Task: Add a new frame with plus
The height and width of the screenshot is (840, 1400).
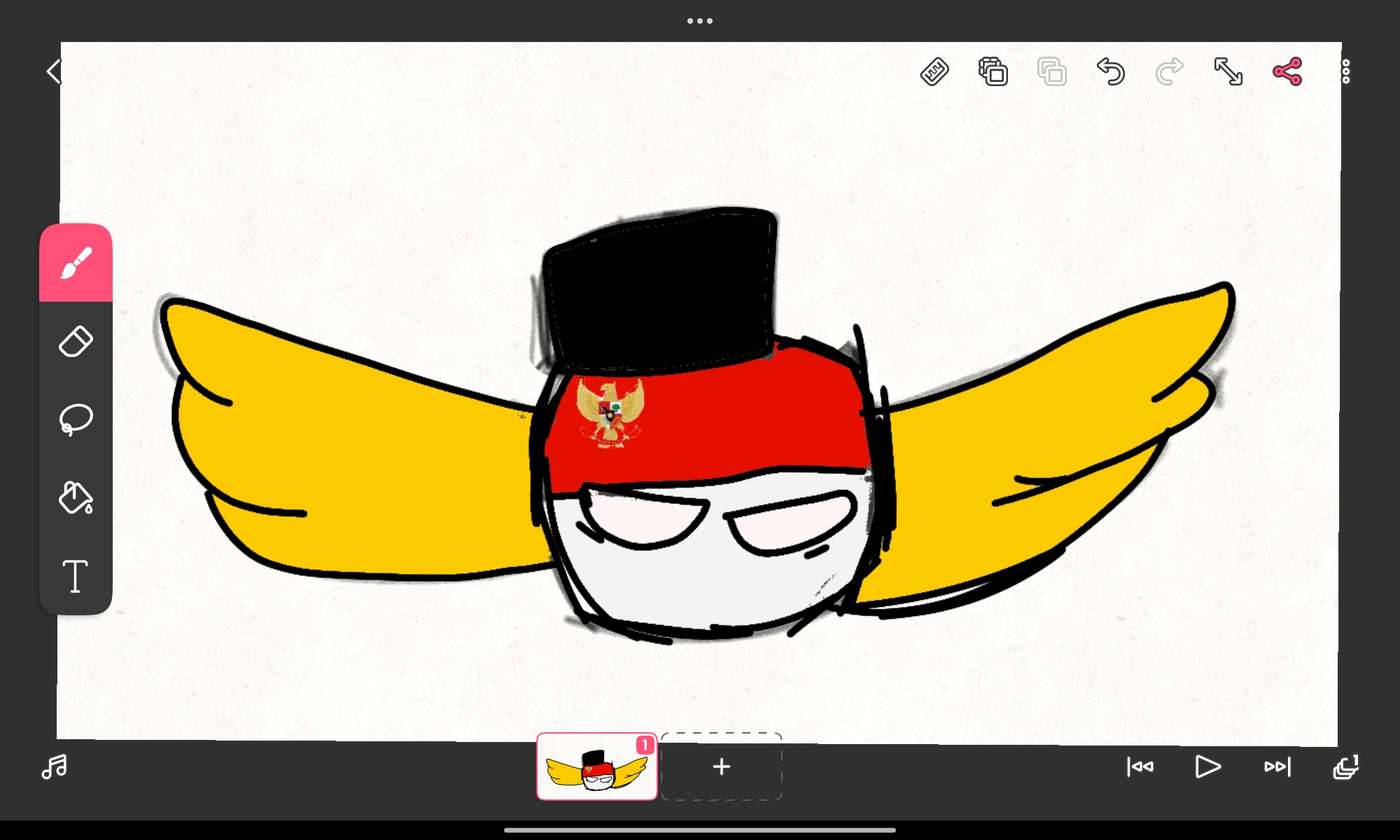Action: (x=722, y=766)
